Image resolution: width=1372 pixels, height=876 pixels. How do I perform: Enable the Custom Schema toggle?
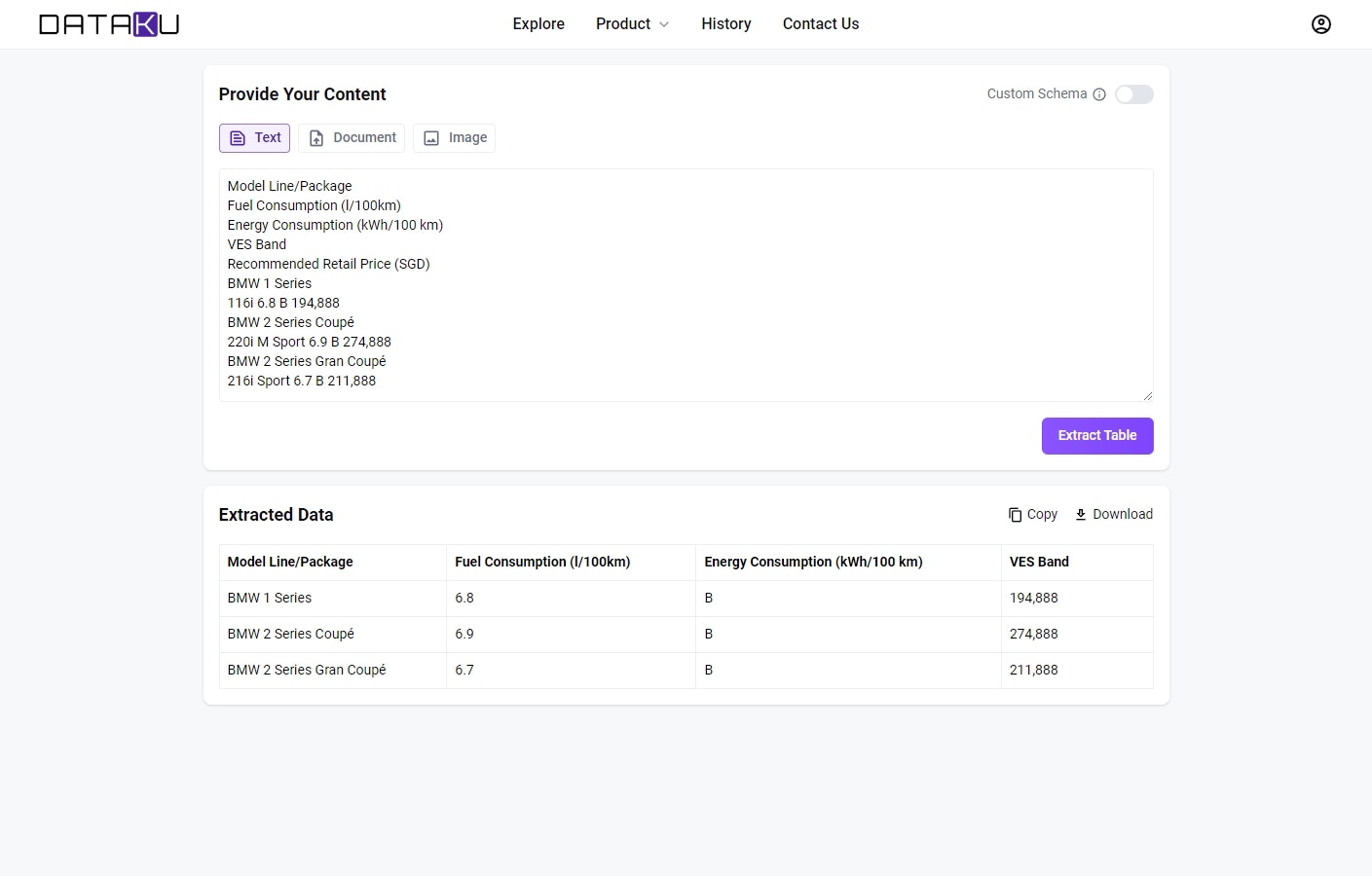point(1133,94)
